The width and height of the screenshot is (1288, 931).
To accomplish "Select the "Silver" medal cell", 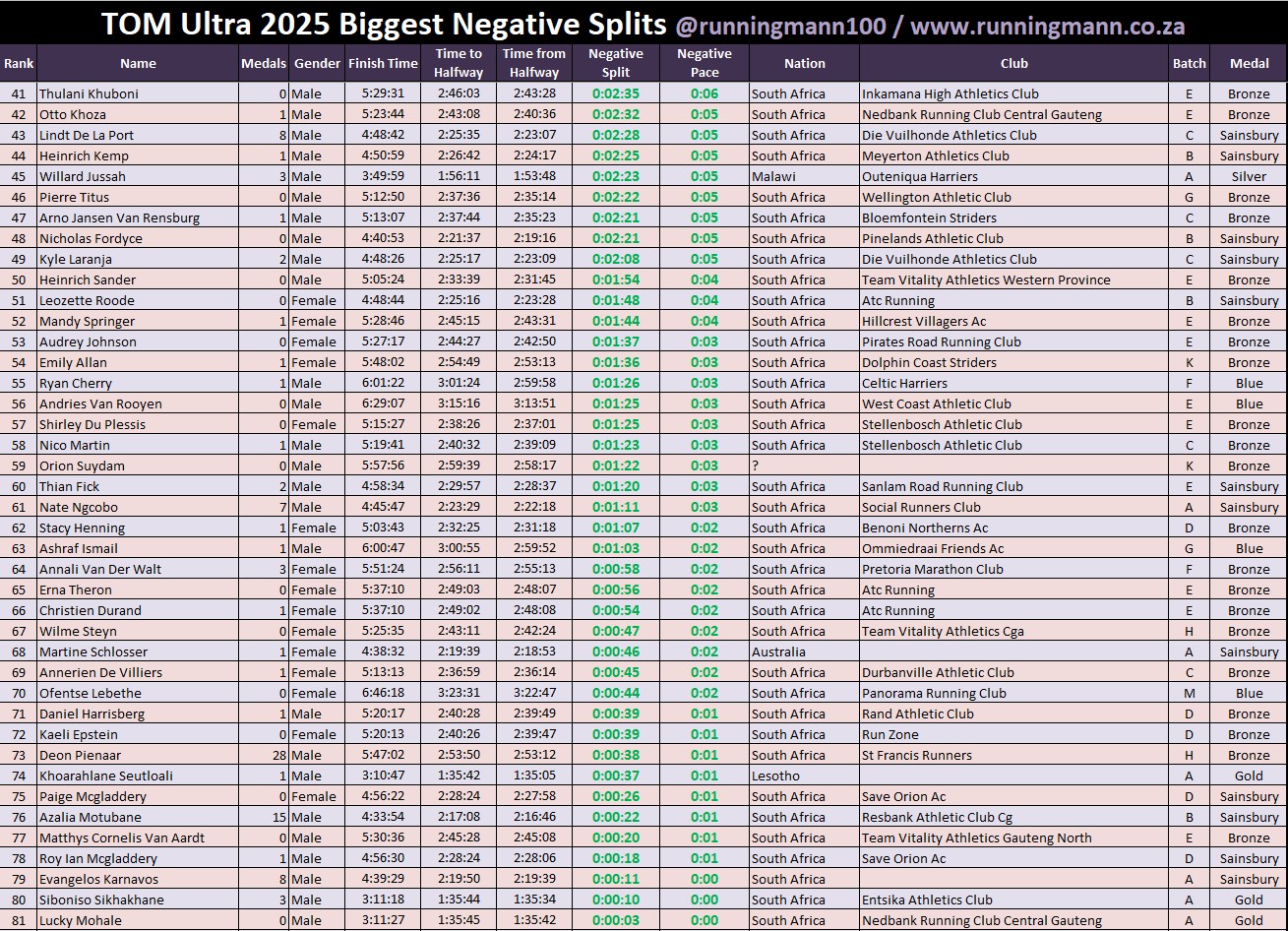I will (x=1249, y=176).
